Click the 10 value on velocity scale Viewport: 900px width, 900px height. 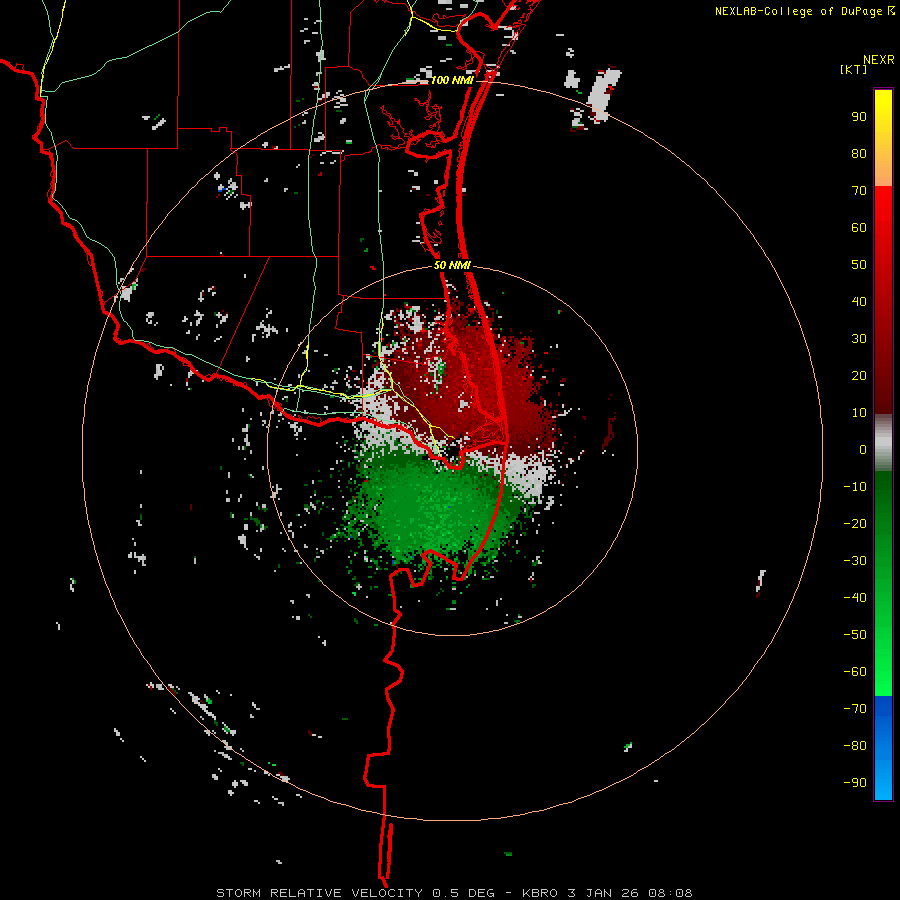click(859, 413)
